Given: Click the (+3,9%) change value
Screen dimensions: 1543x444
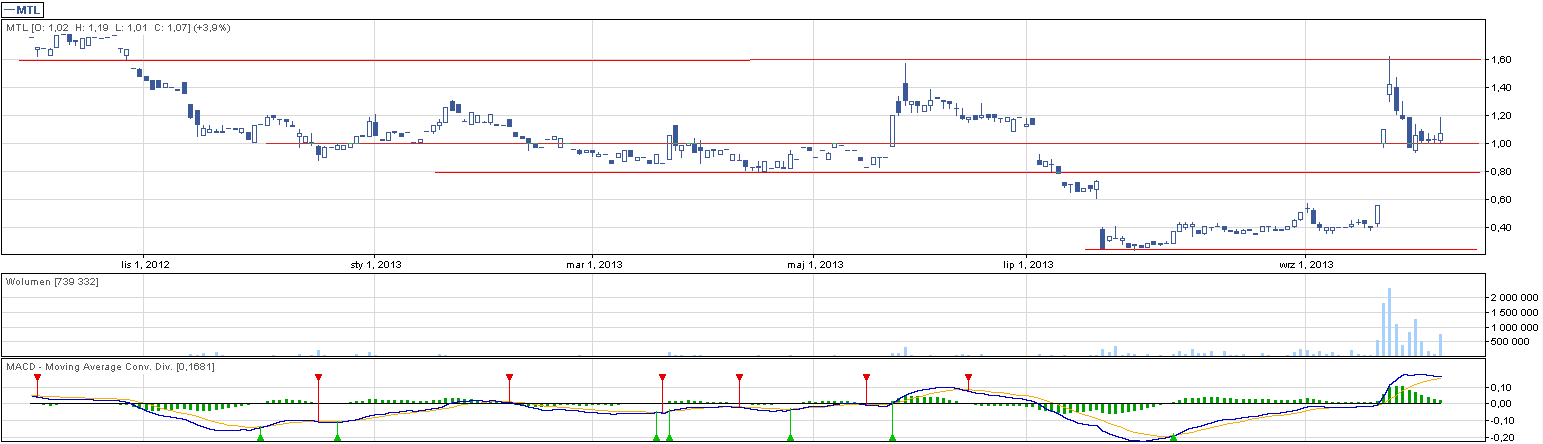Looking at the screenshot, I should (x=212, y=28).
